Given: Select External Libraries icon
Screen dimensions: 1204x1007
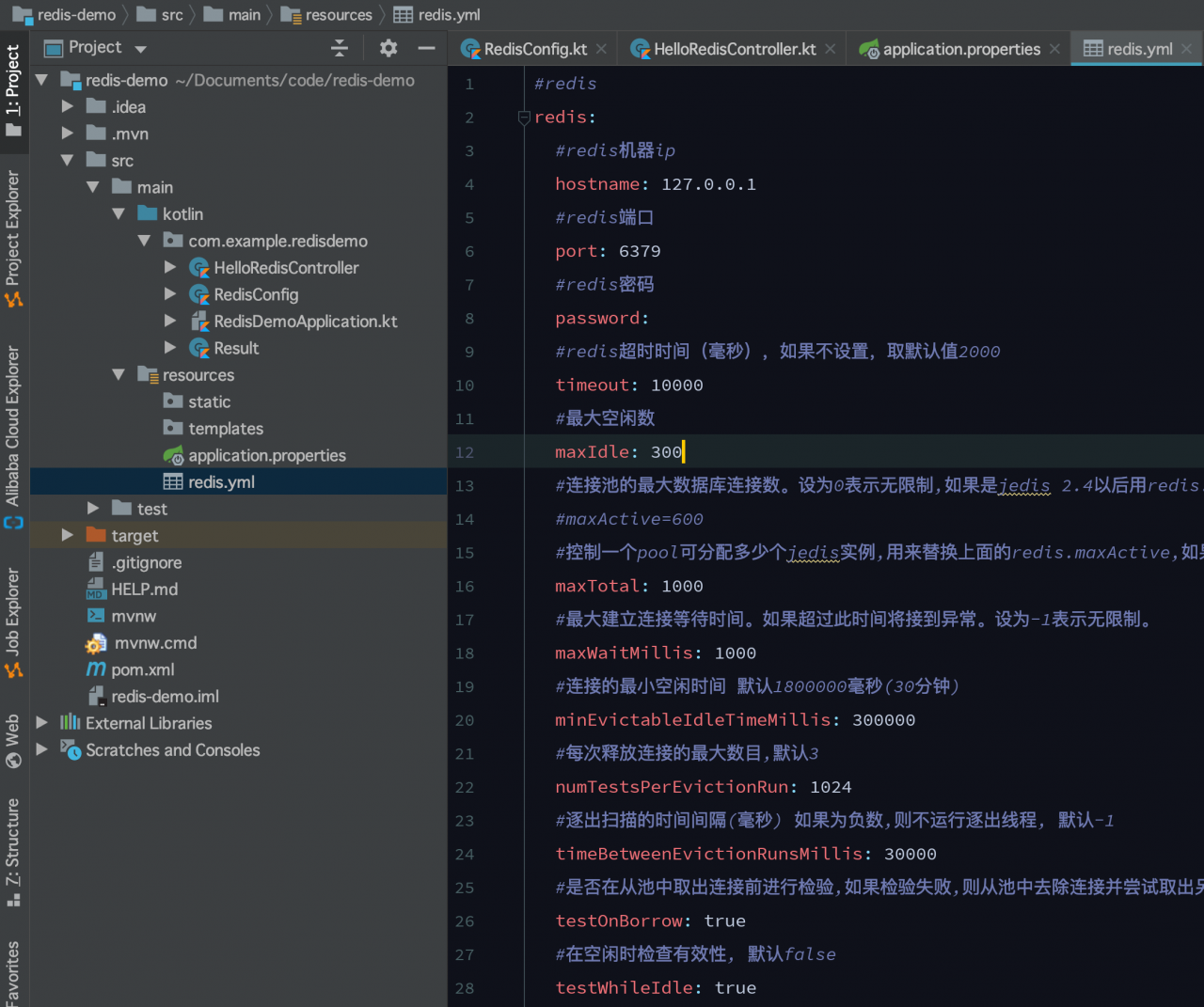Looking at the screenshot, I should coord(71,722).
